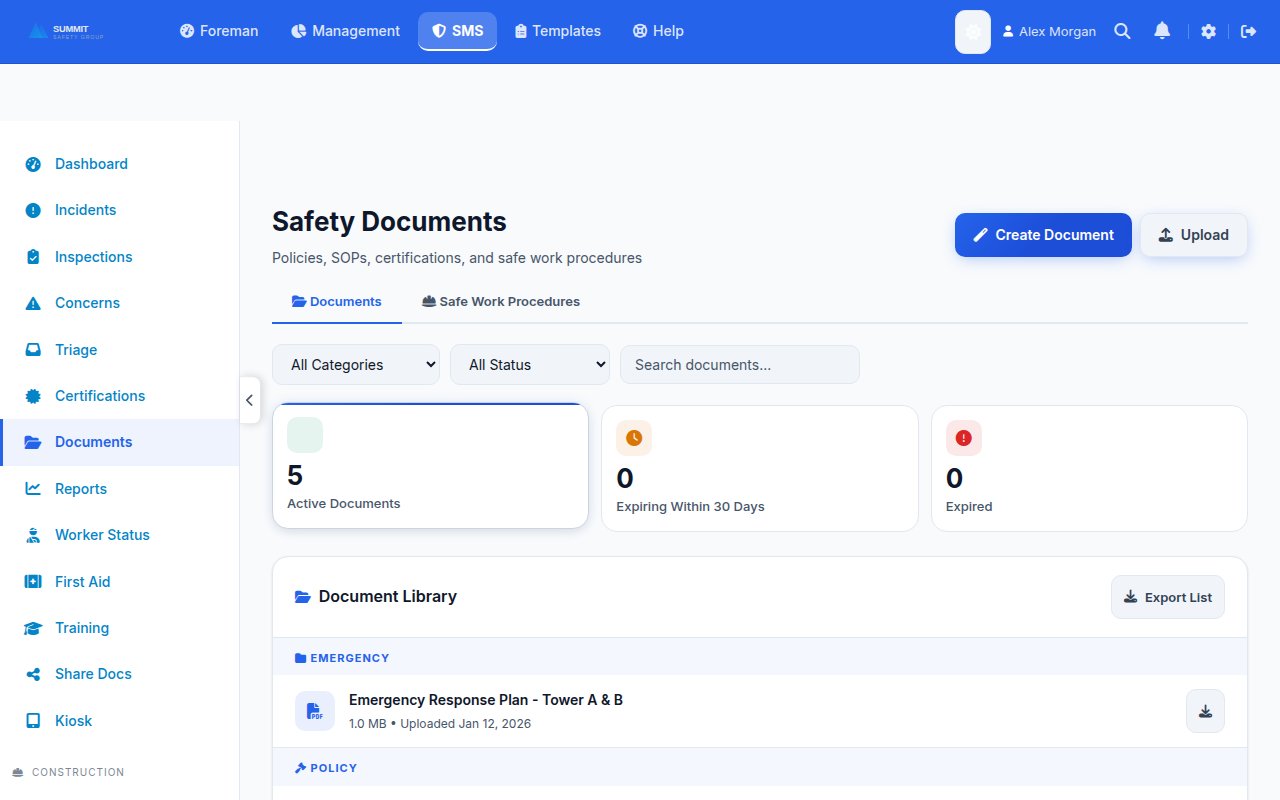Screen dimensions: 1280x800
Task: Download the Emergency Response Plan document
Action: (1205, 711)
